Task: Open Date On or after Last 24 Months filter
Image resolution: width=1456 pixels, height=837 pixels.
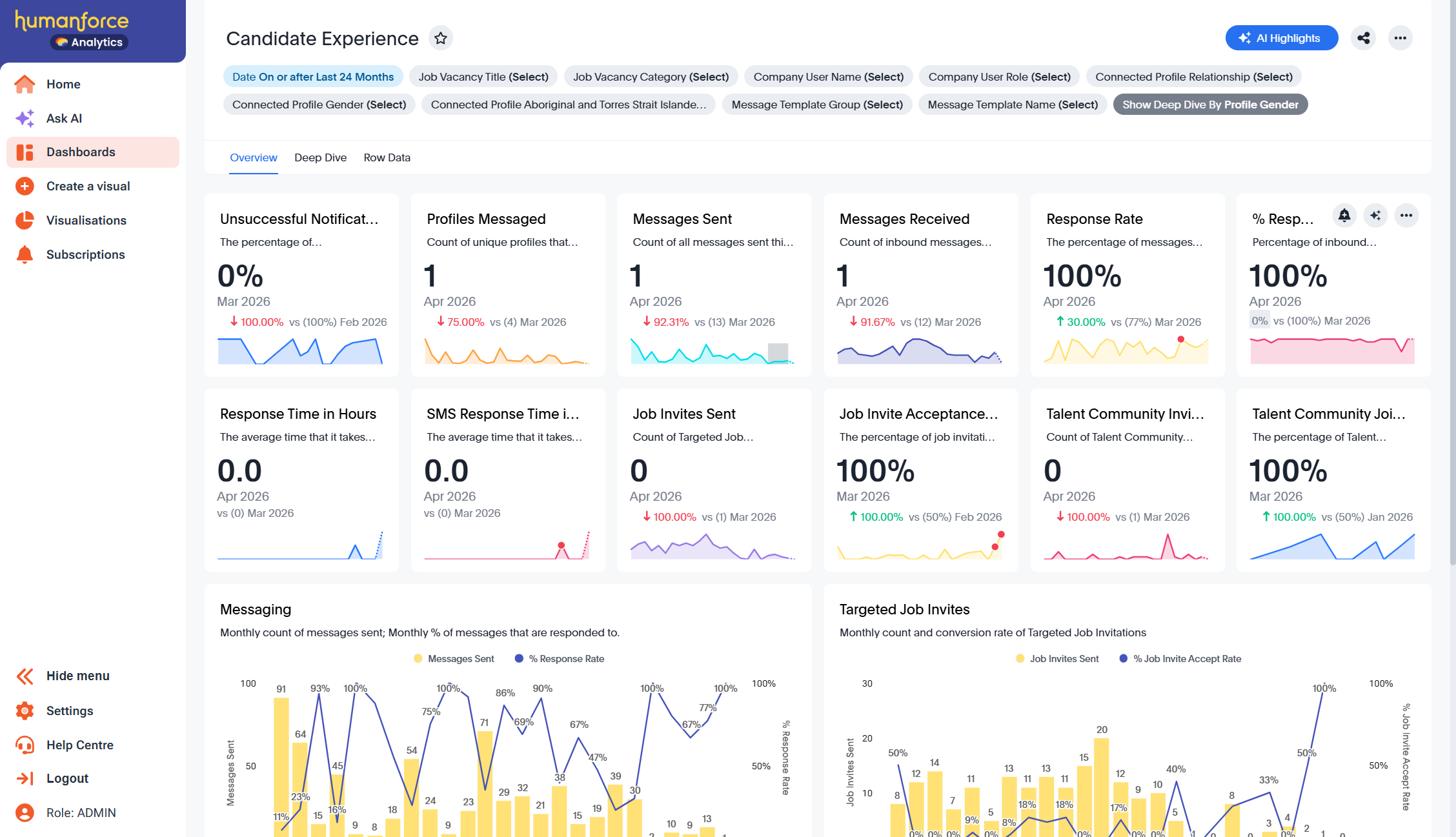Action: pyautogui.click(x=313, y=77)
